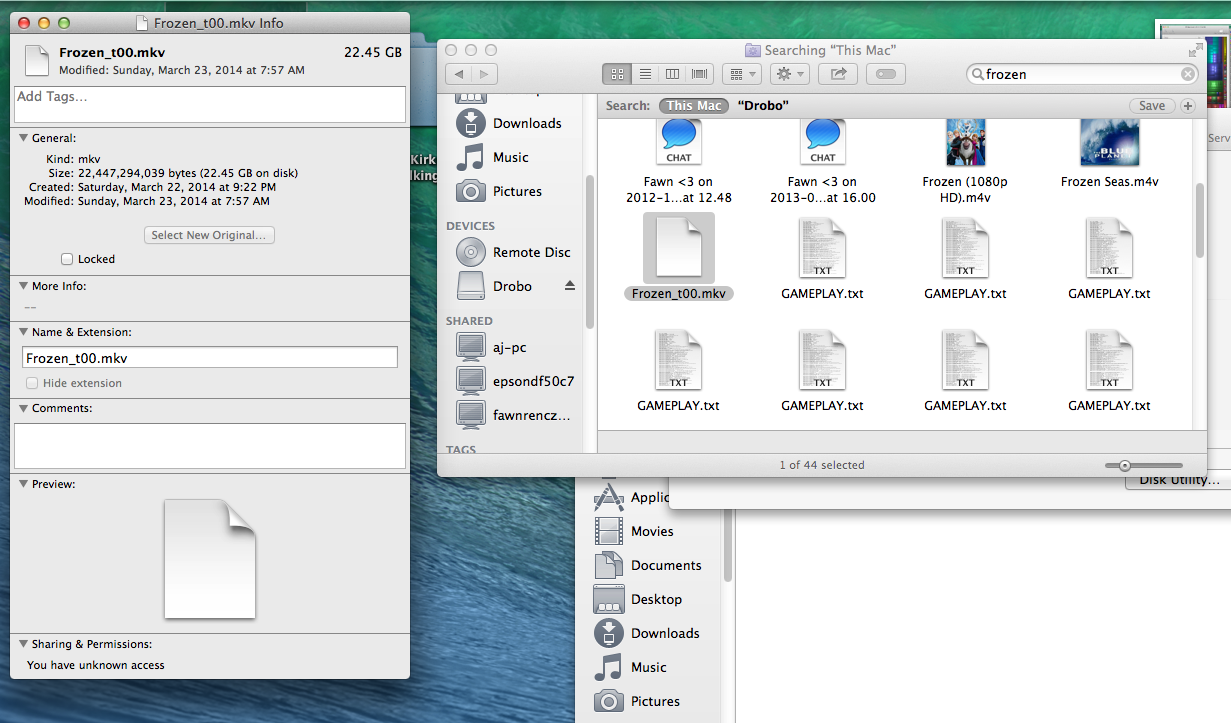Focus the Finder search field containing frozen

click(1082, 74)
